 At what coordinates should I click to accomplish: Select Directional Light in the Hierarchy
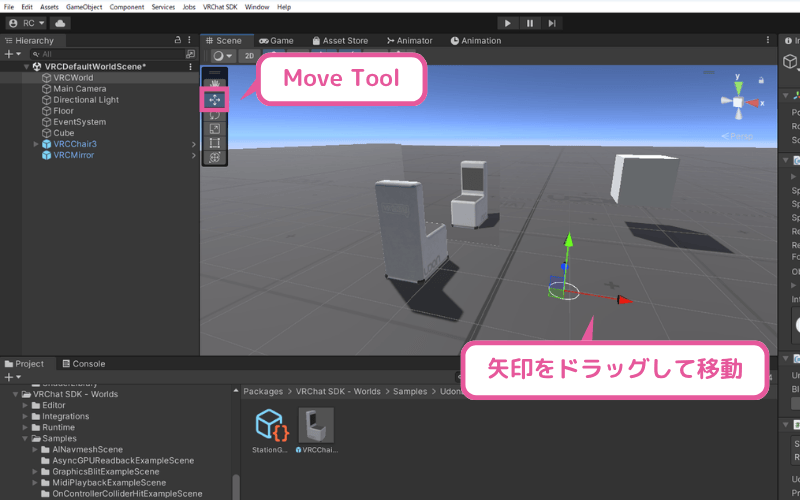[x=86, y=100]
